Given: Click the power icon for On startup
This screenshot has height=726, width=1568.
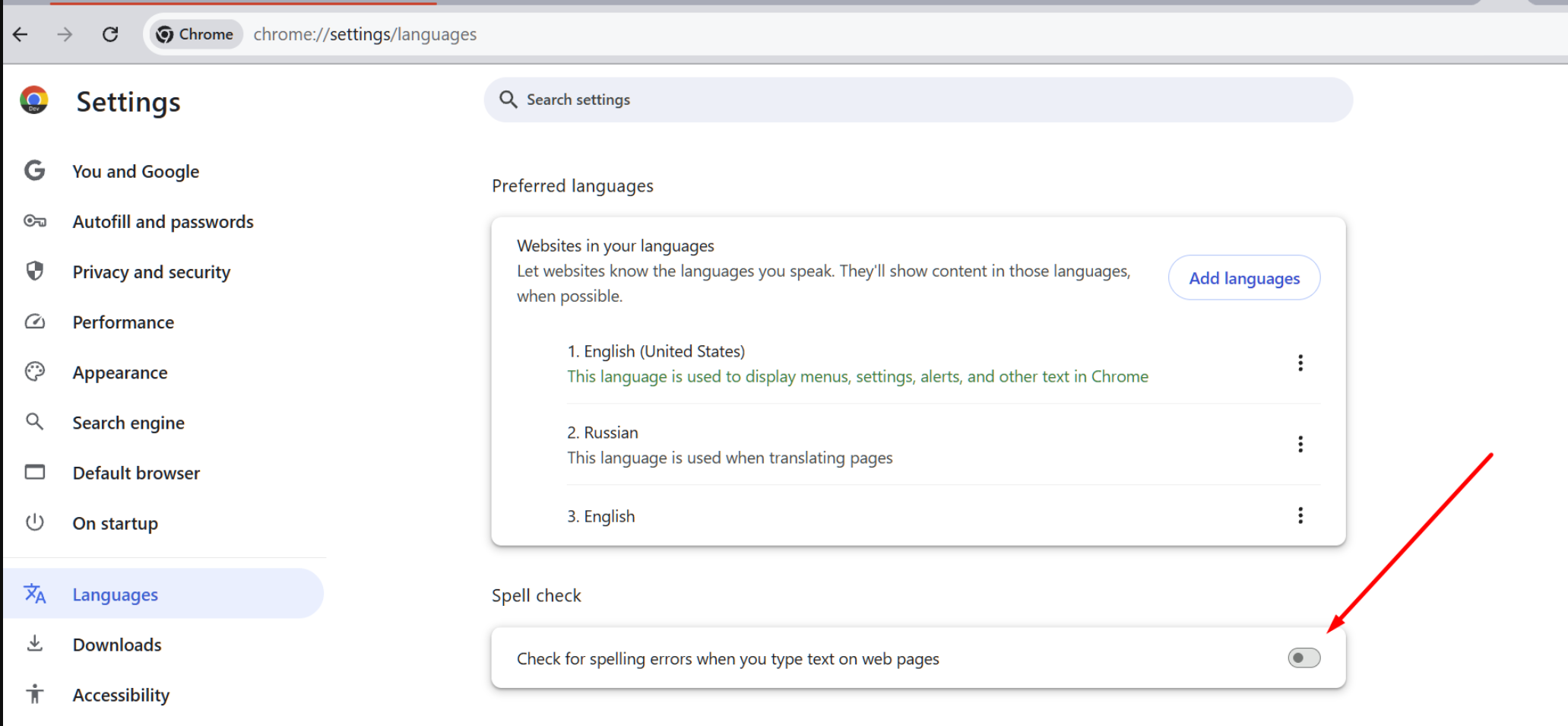Looking at the screenshot, I should pyautogui.click(x=34, y=522).
